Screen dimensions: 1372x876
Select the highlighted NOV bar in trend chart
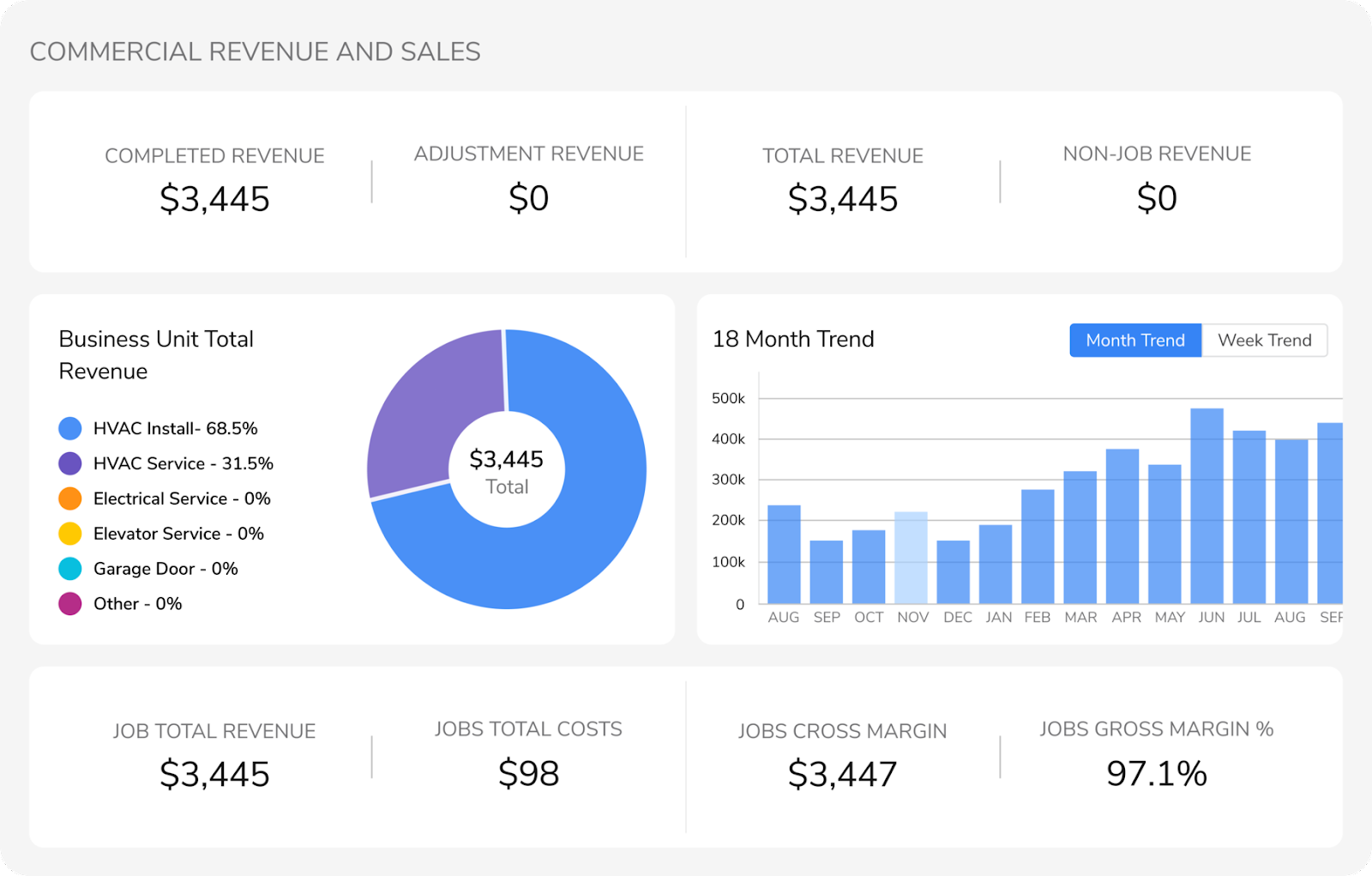pos(911,558)
